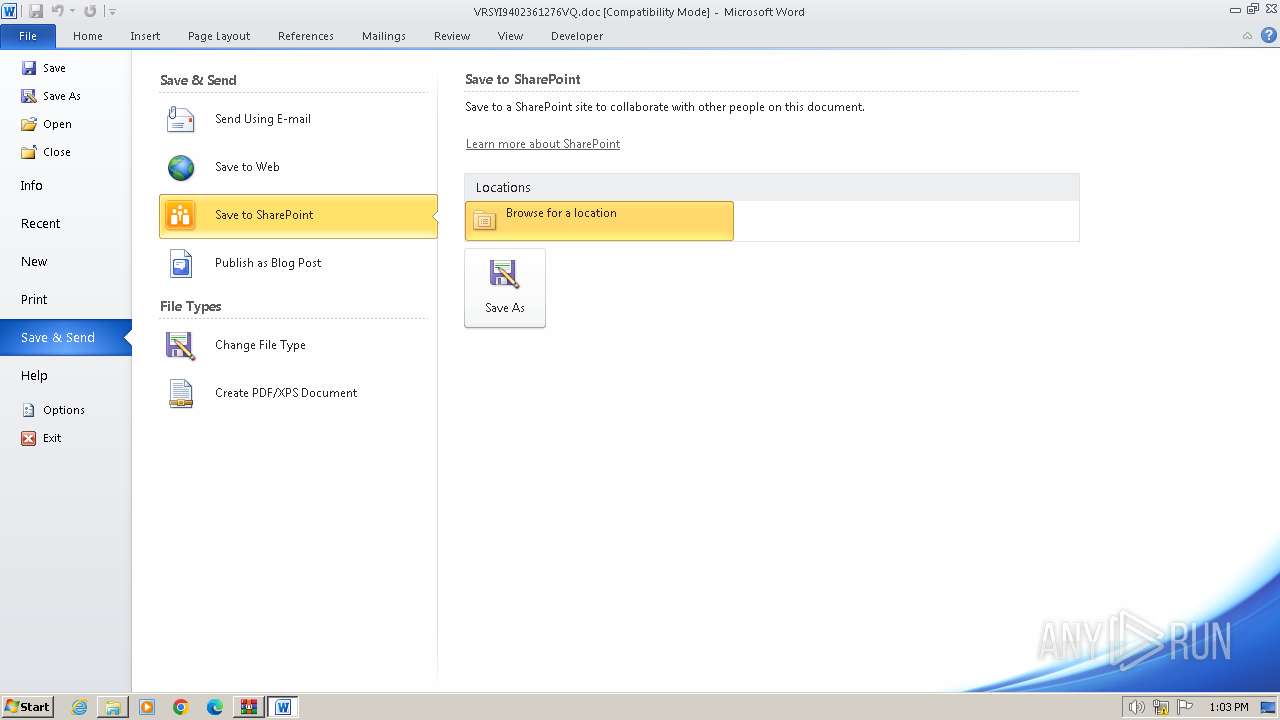Minimize the ribbon with the caret icon

pos(1247,36)
